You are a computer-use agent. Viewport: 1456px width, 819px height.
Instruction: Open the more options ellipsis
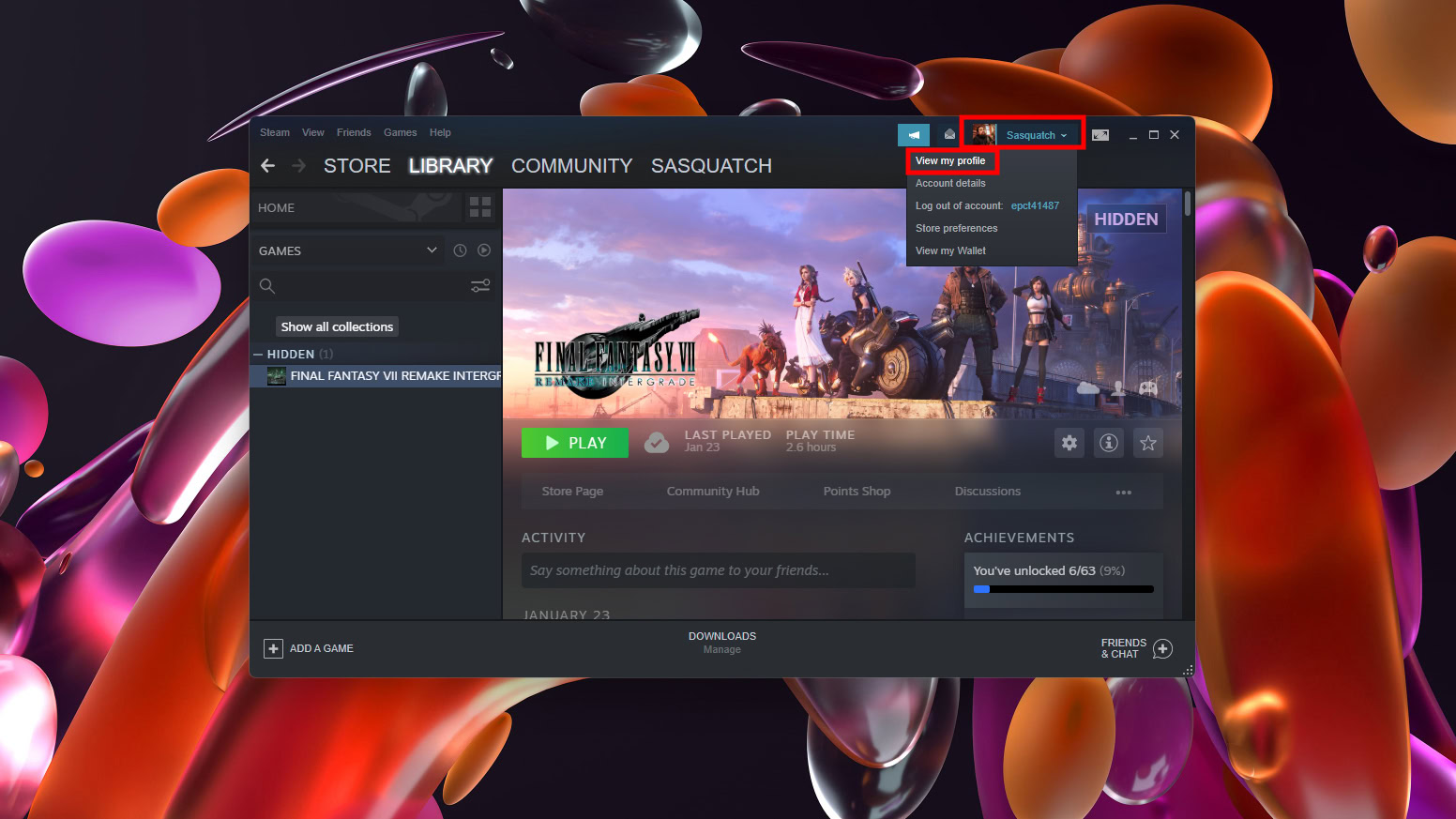tap(1124, 492)
